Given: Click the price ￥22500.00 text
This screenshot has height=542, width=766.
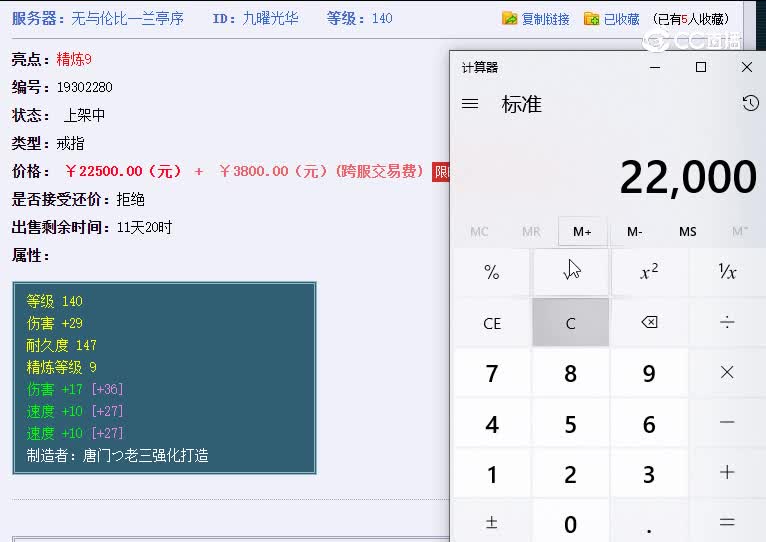Looking at the screenshot, I should tap(124, 171).
